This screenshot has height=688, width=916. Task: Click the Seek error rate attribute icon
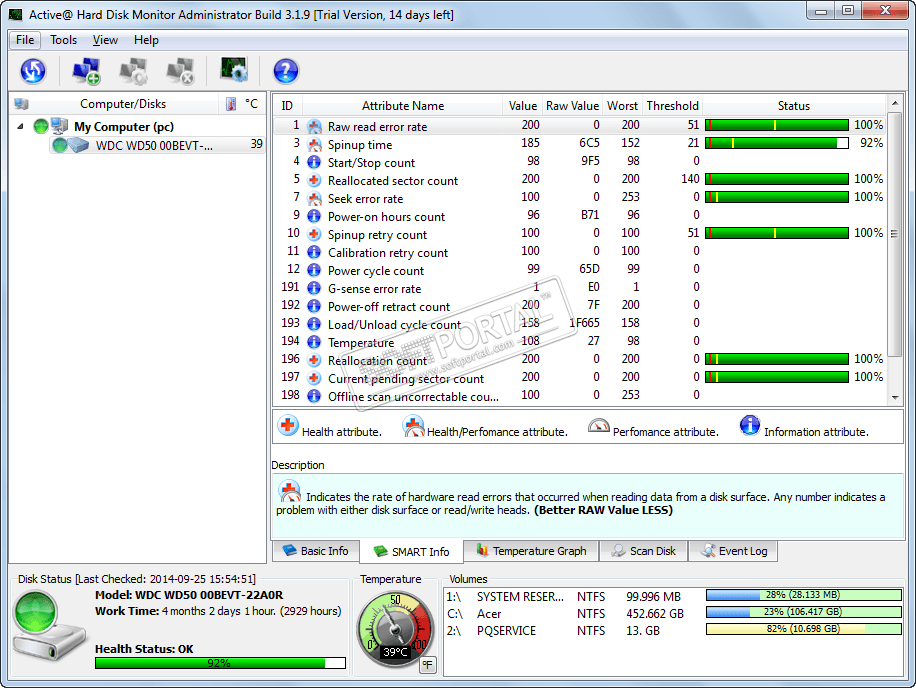click(314, 199)
